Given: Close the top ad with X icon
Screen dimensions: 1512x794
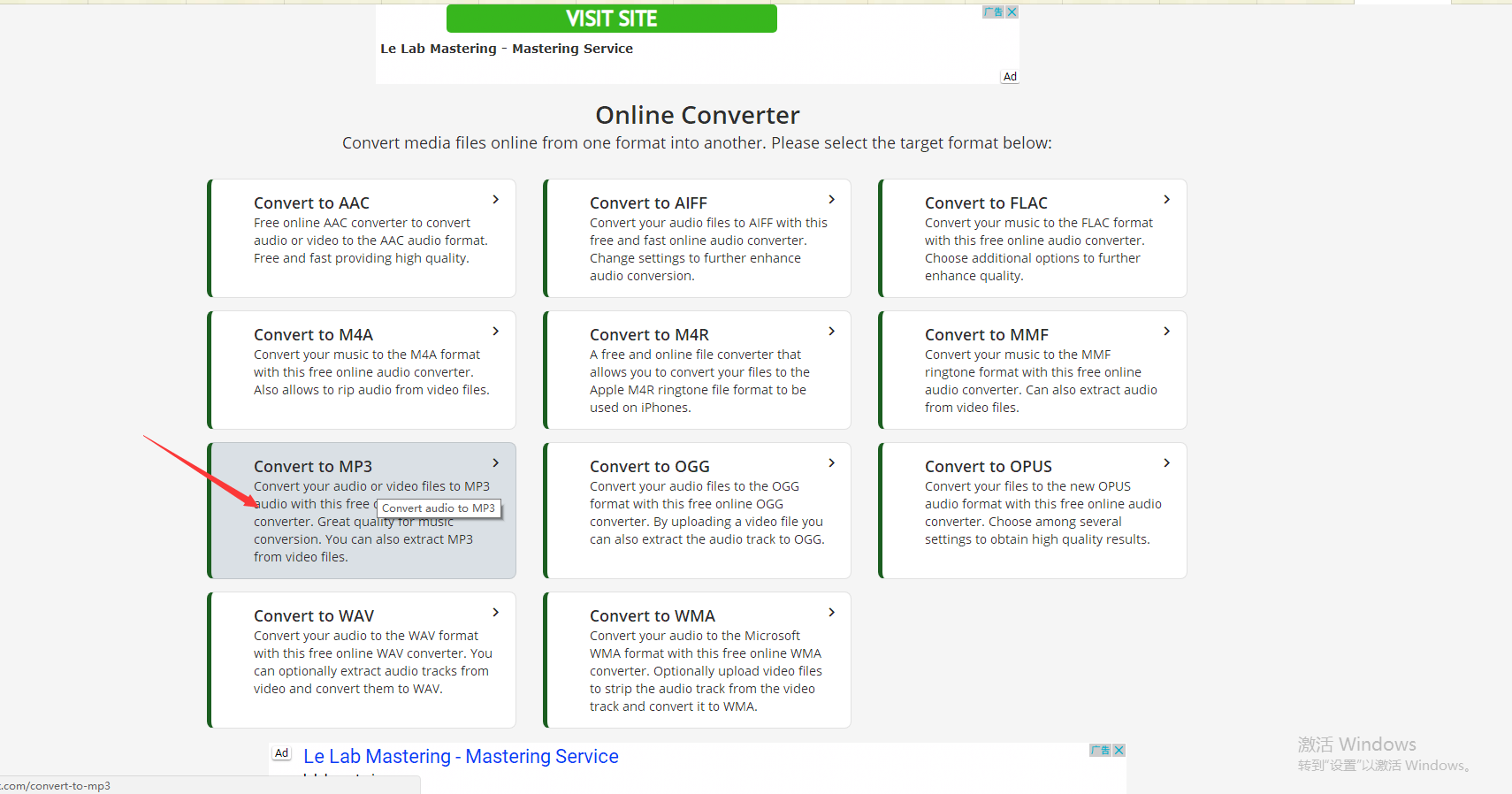Looking at the screenshot, I should coord(1012,11).
